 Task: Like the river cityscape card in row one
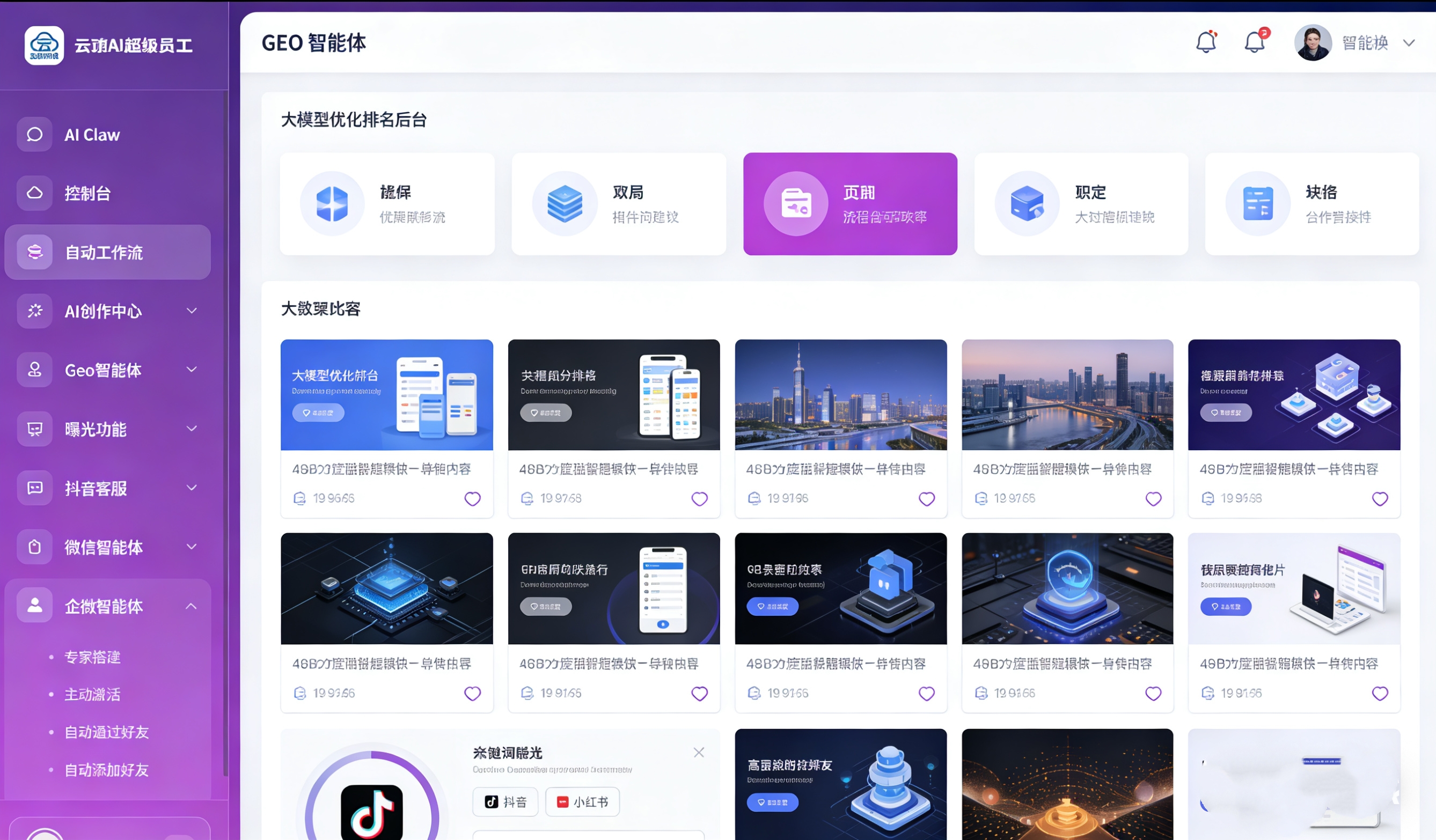1153,499
